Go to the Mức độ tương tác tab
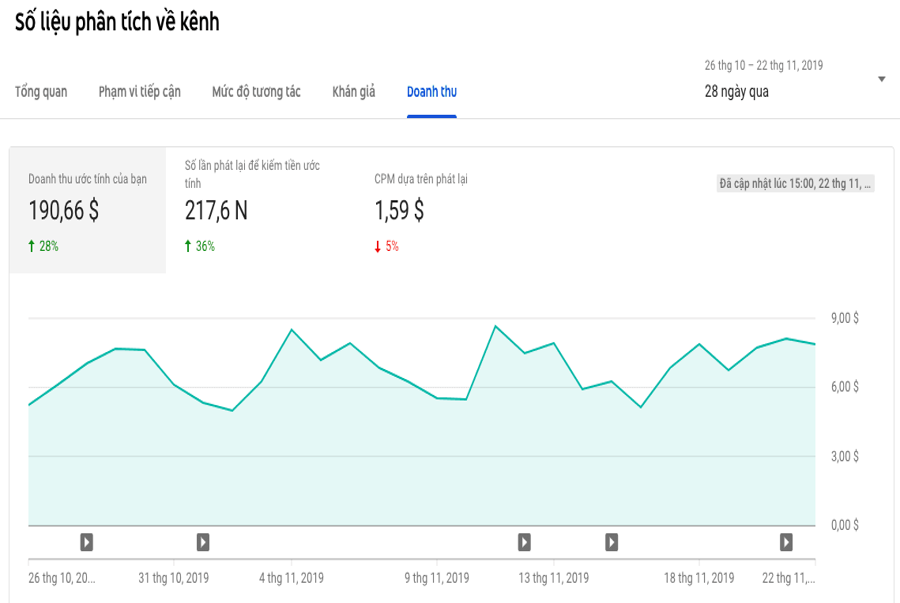This screenshot has width=900, height=603. point(256,92)
